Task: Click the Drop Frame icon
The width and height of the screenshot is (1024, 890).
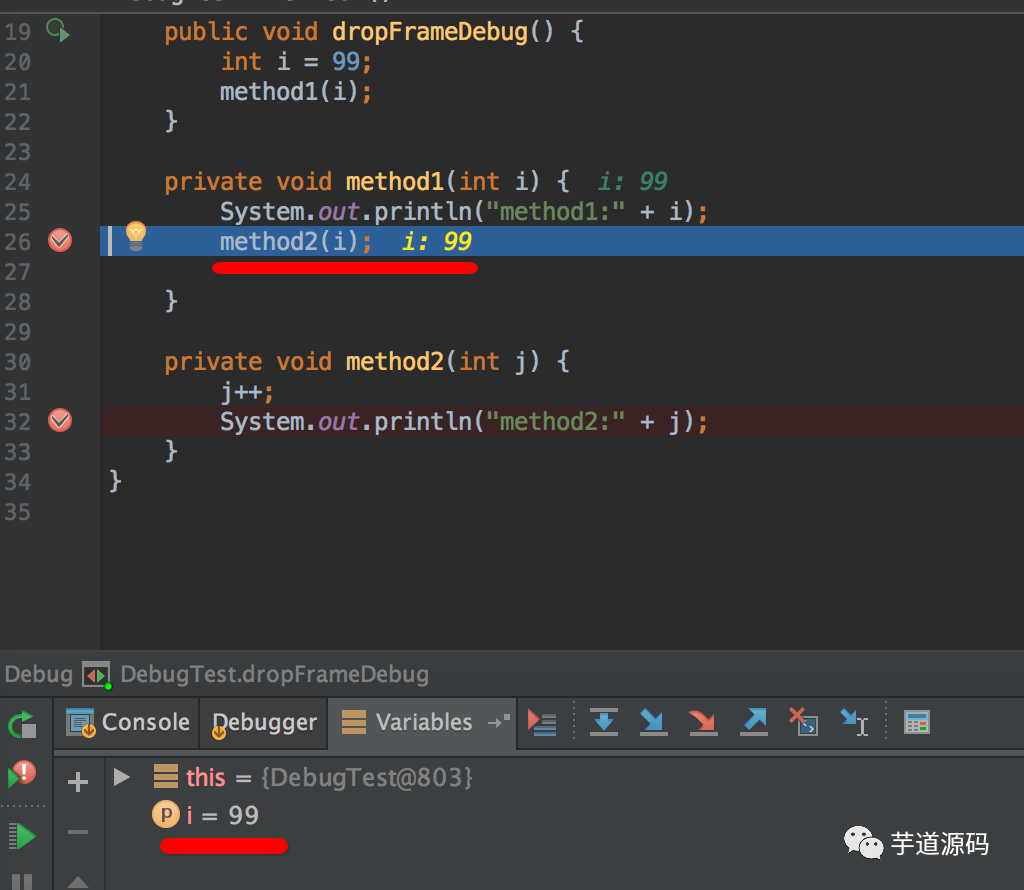Action: 803,722
